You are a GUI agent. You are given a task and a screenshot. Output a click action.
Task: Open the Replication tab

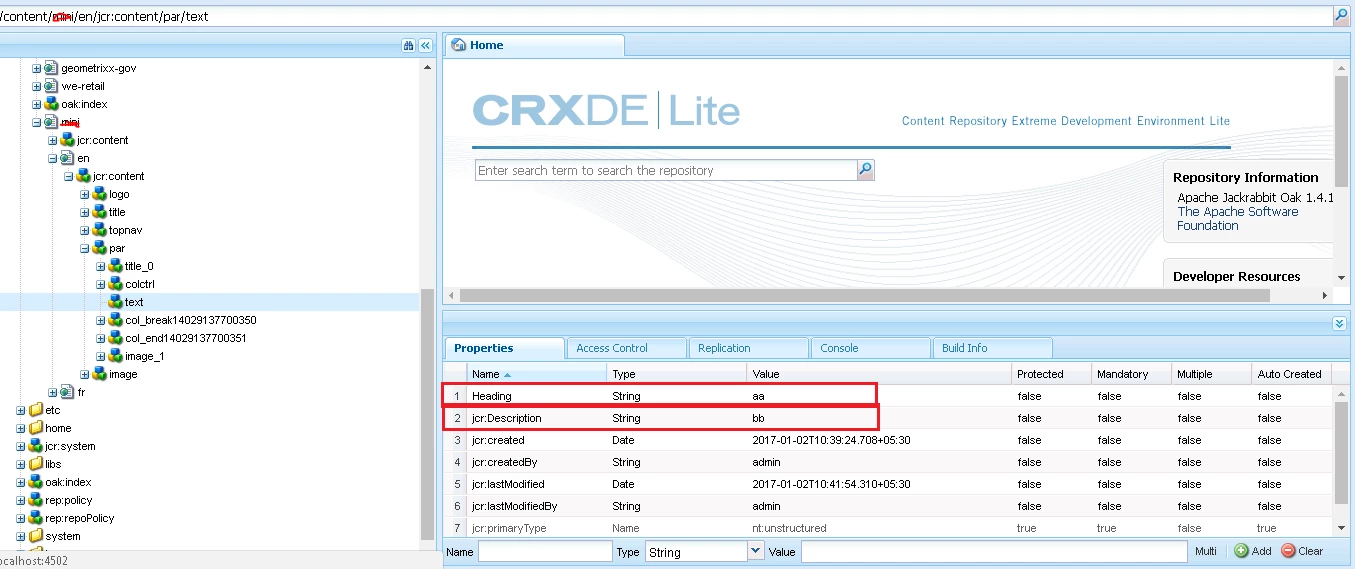click(x=749, y=348)
